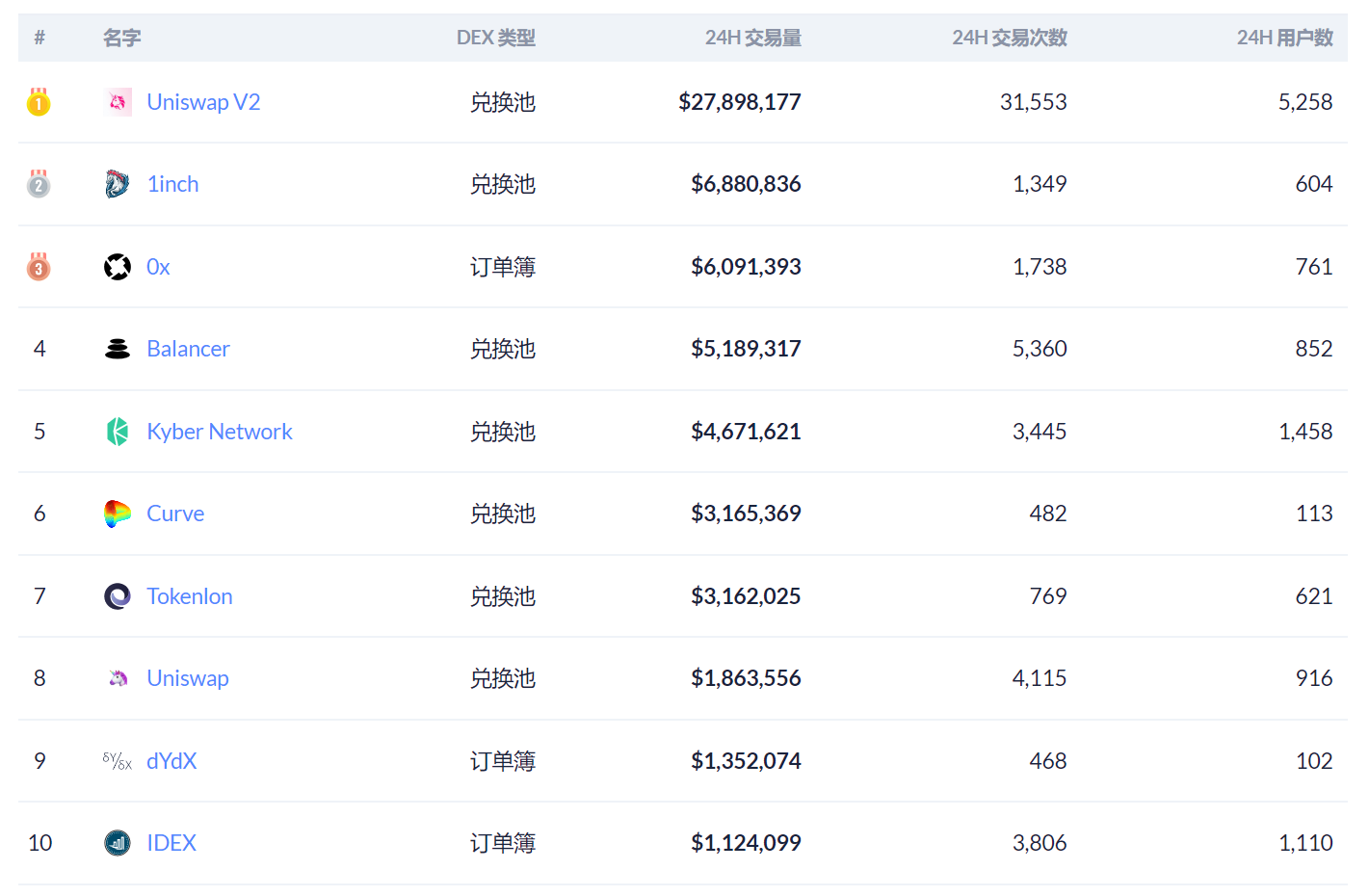Click the 24H 交易次数 column header
1369x896 pixels.
click(1010, 38)
